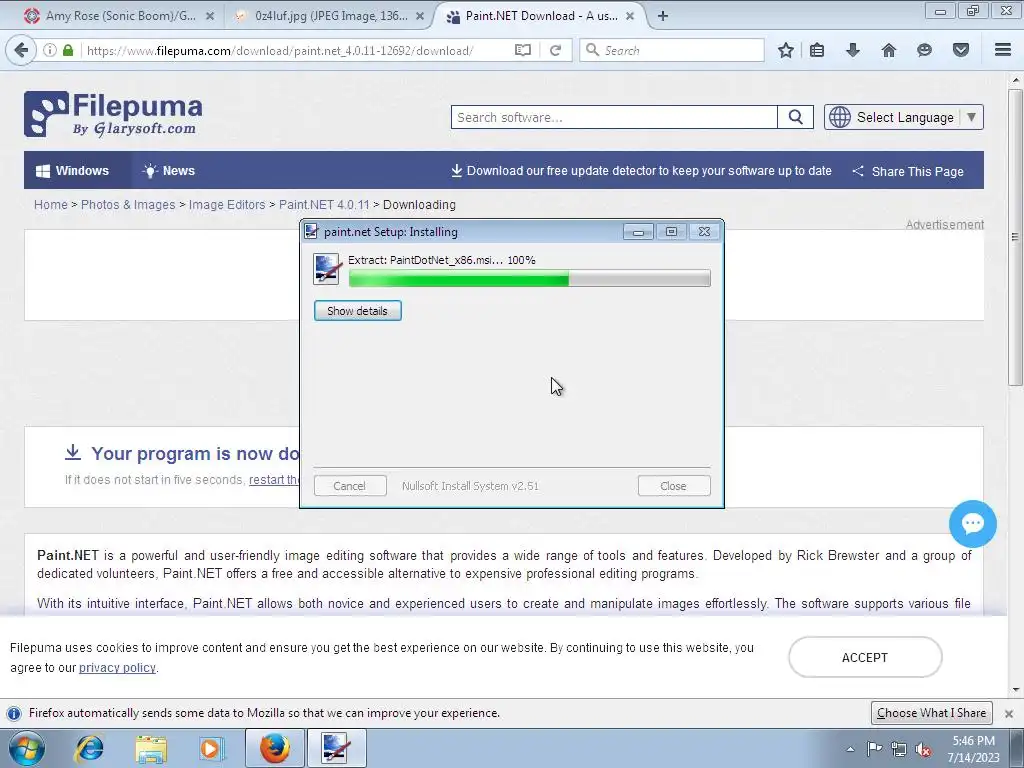This screenshot has height=768, width=1024.
Task: Focus the Search software field
Action: coord(614,118)
